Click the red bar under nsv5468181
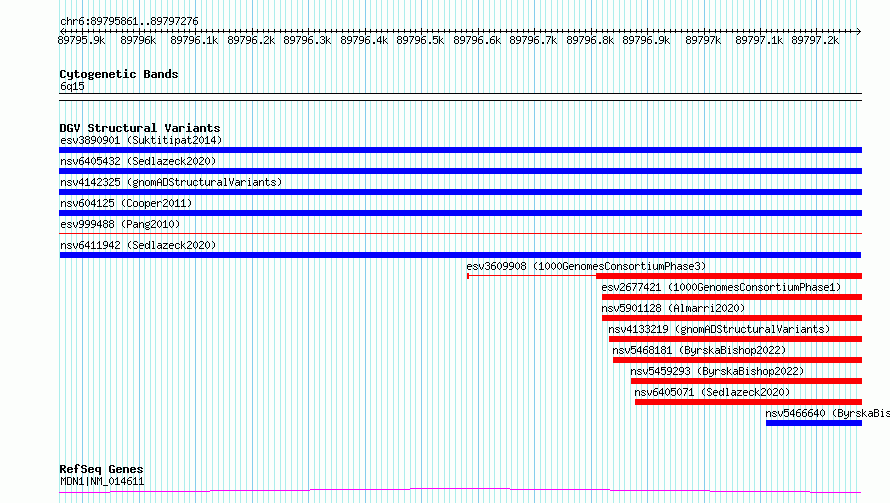Viewport: 890px width, 503px height. 737,360
